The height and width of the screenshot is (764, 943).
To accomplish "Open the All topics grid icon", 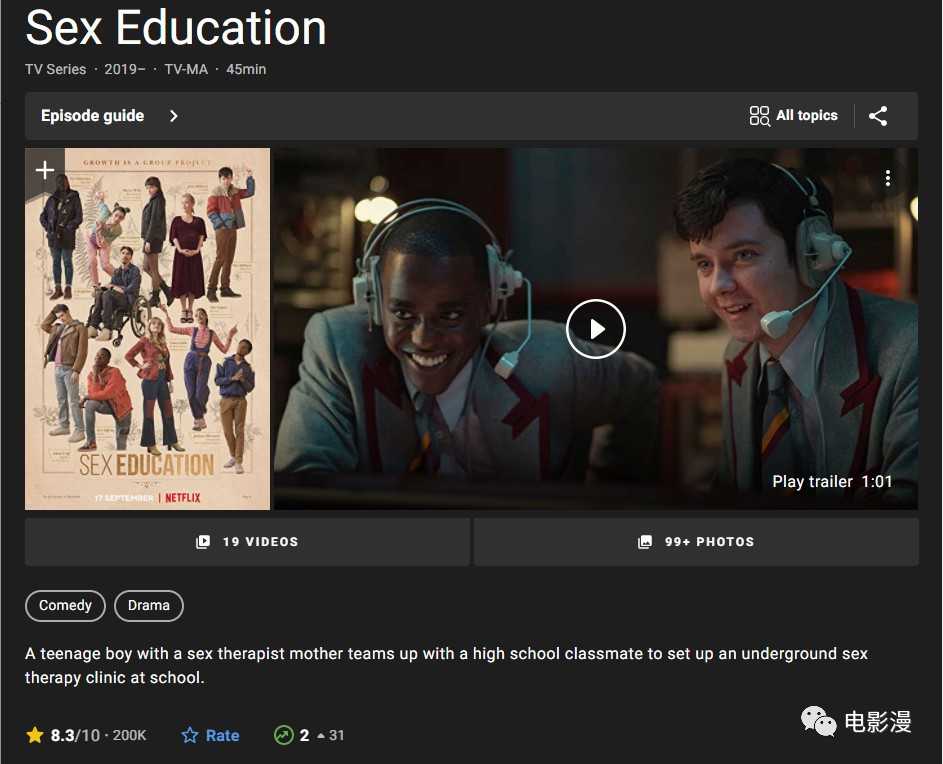I will (x=760, y=116).
